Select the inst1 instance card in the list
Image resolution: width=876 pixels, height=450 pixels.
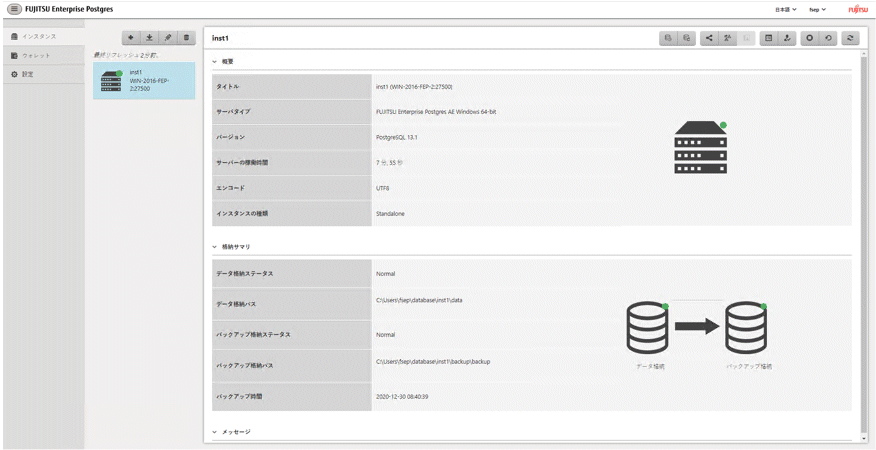[x=144, y=80]
